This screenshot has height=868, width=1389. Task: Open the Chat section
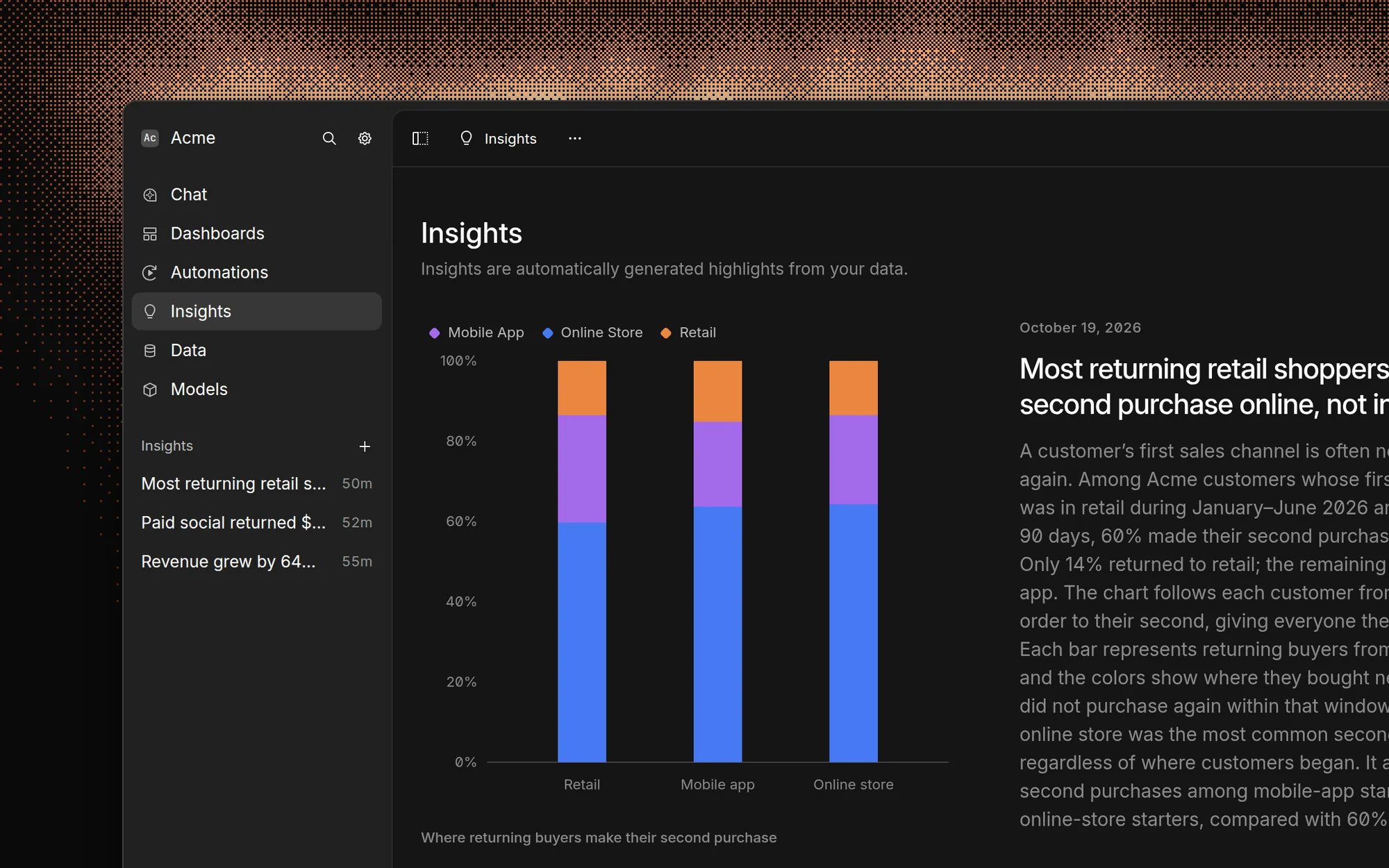pos(256,194)
